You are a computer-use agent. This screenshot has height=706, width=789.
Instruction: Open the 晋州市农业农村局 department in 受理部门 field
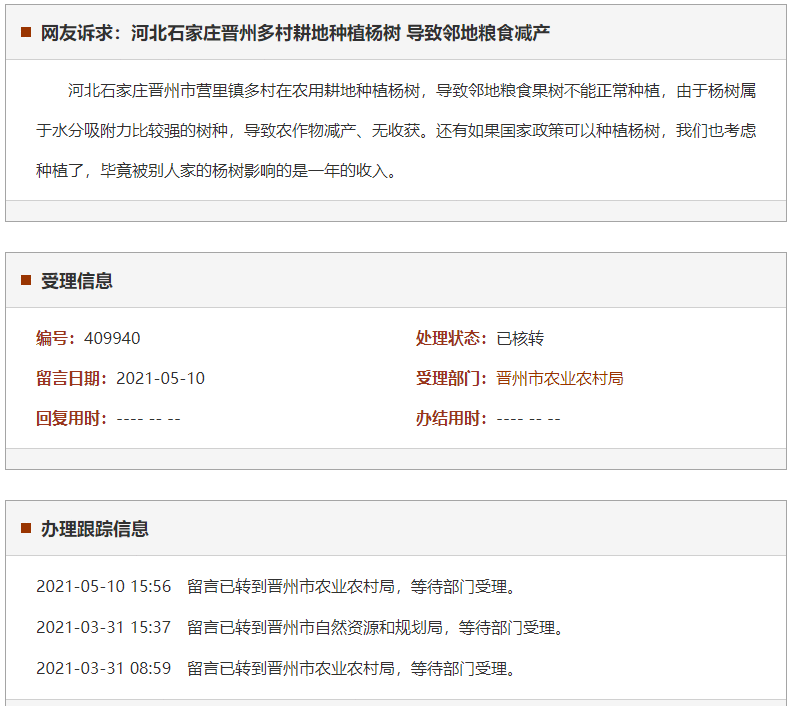click(x=559, y=378)
